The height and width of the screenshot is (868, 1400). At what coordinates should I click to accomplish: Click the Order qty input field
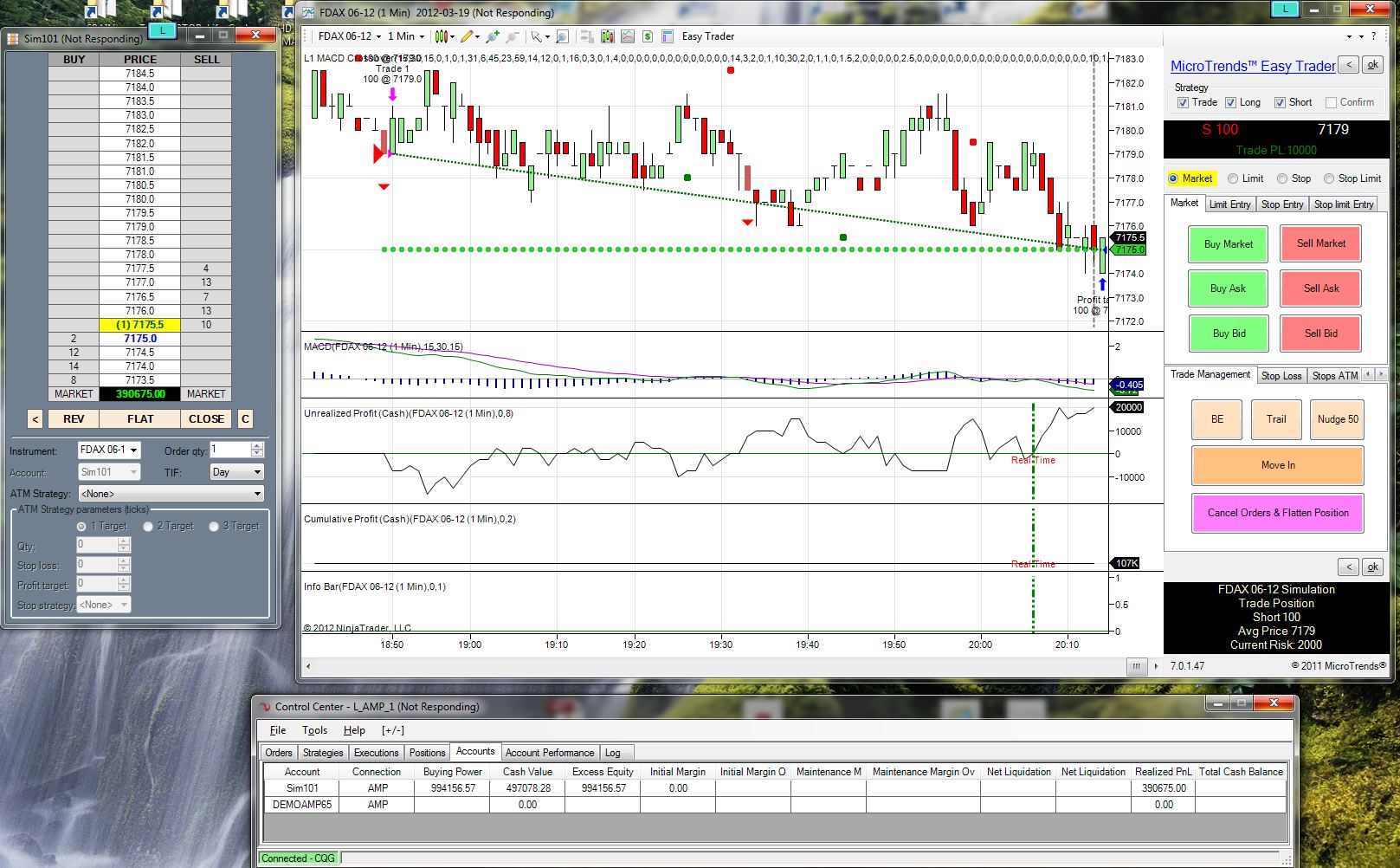[x=229, y=450]
